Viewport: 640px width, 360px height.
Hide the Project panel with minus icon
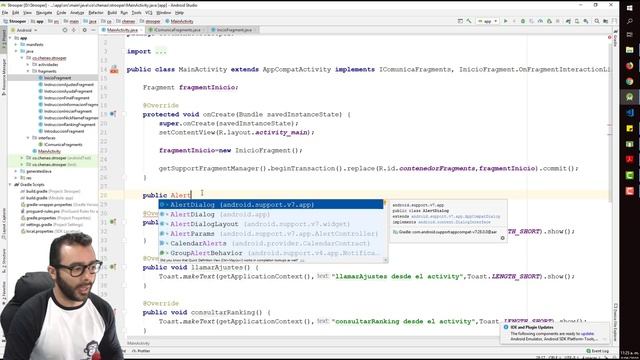click(93, 30)
